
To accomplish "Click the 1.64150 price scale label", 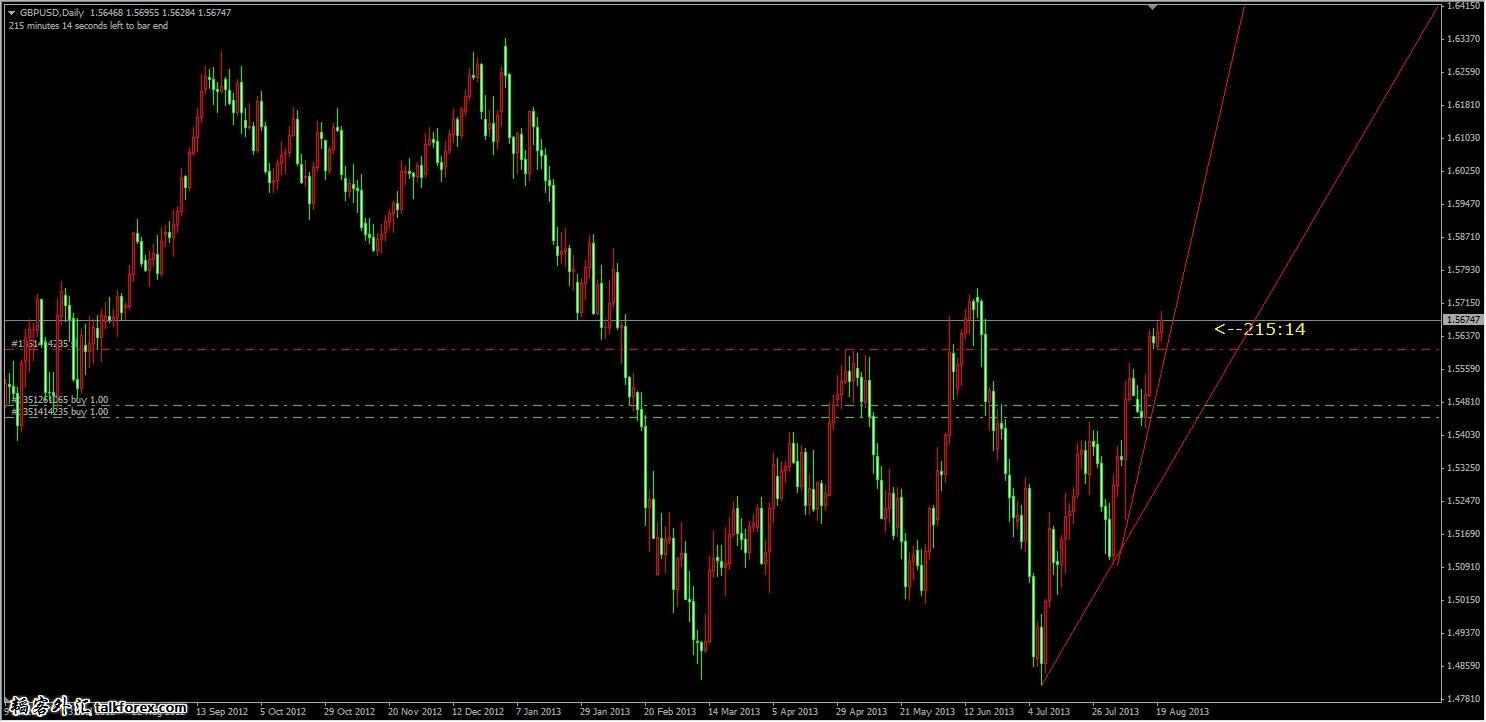I will point(1464,6).
